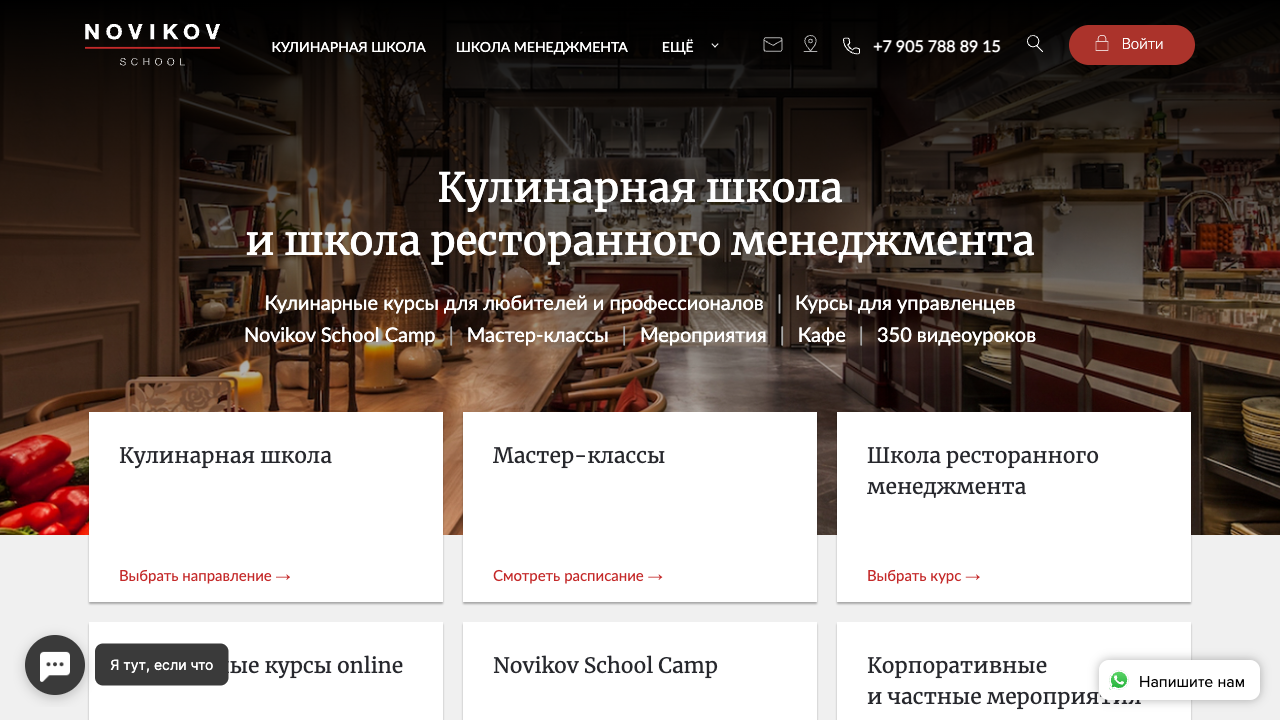Open the Кулинарная школа card title
1280x720 pixels.
pyautogui.click(x=225, y=456)
